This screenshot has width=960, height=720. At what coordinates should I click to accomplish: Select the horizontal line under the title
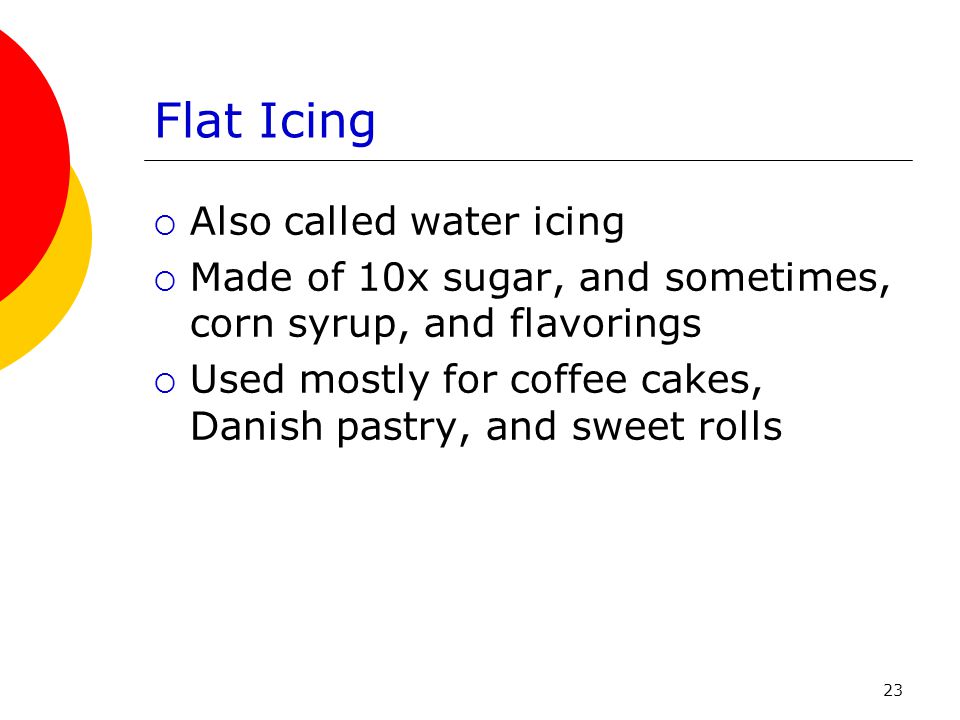(x=528, y=160)
